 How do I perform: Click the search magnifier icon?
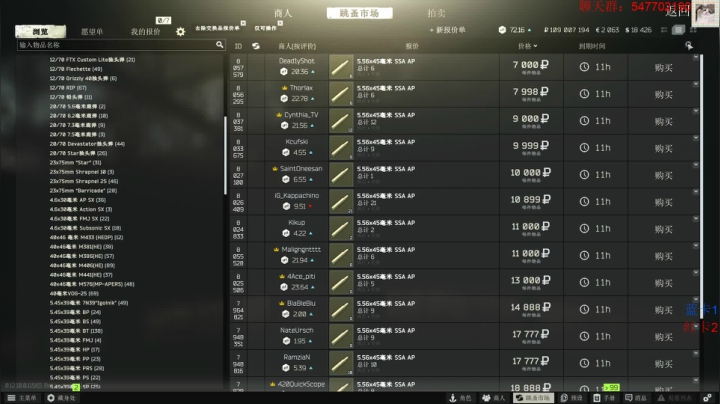[x=219, y=45]
